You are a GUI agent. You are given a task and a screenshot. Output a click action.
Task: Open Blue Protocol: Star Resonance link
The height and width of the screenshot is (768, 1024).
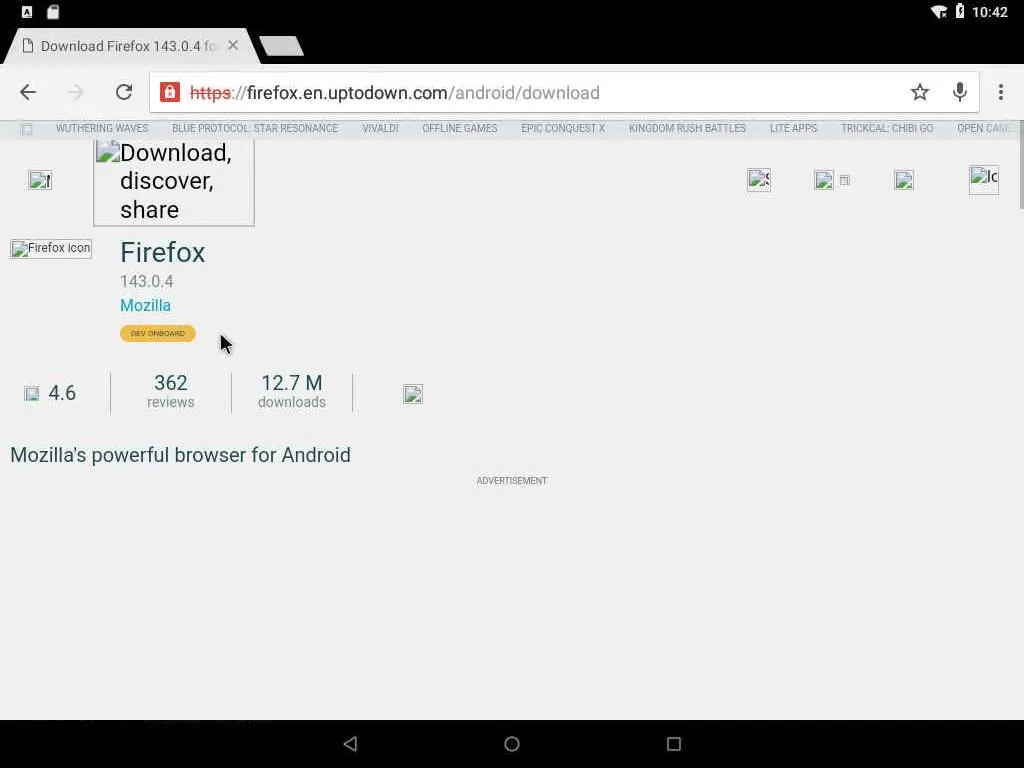tap(255, 129)
